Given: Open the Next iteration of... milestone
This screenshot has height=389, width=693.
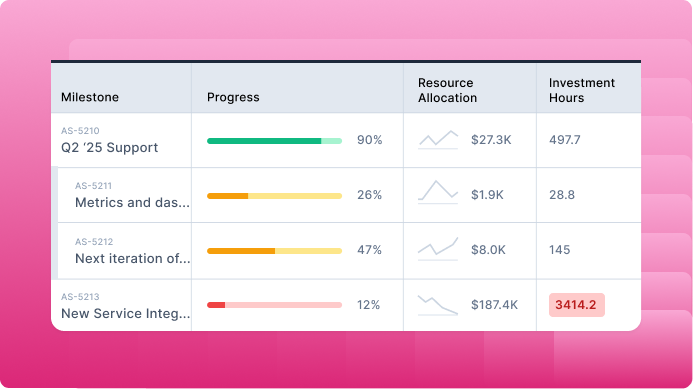Looking at the screenshot, I should (x=133, y=258).
